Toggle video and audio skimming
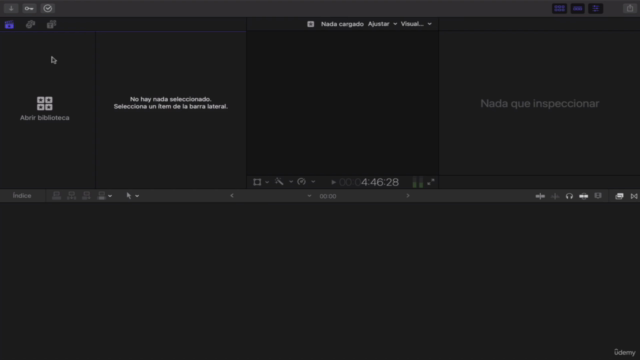The image size is (640, 360). pos(540,196)
